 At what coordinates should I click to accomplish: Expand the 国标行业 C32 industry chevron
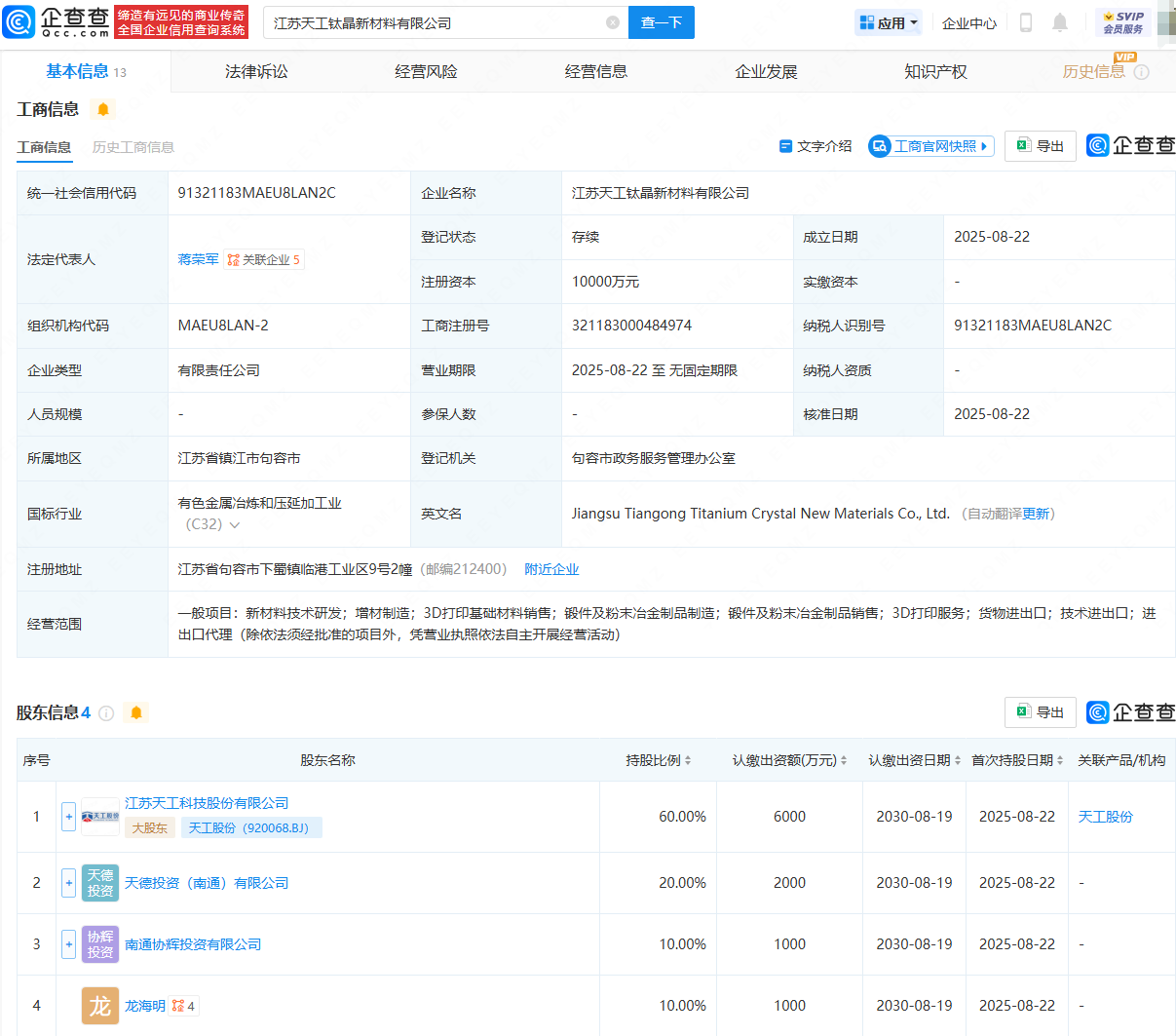pyautogui.click(x=235, y=525)
